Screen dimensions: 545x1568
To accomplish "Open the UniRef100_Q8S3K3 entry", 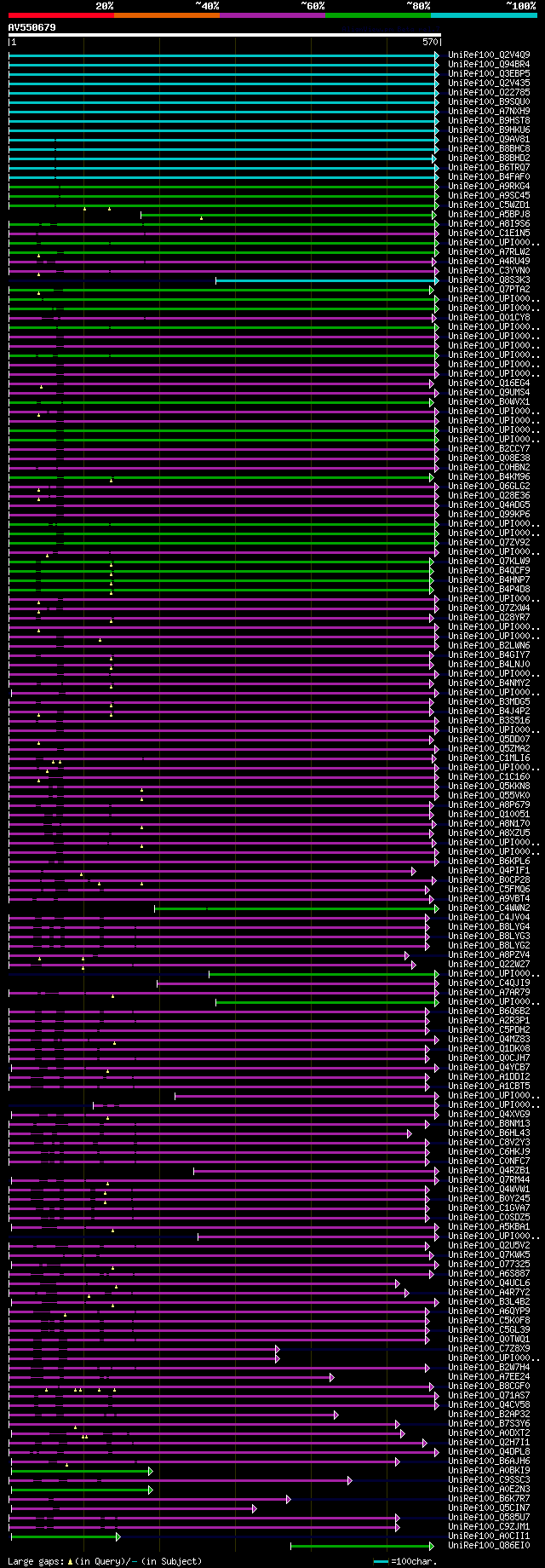I will 489,280.
